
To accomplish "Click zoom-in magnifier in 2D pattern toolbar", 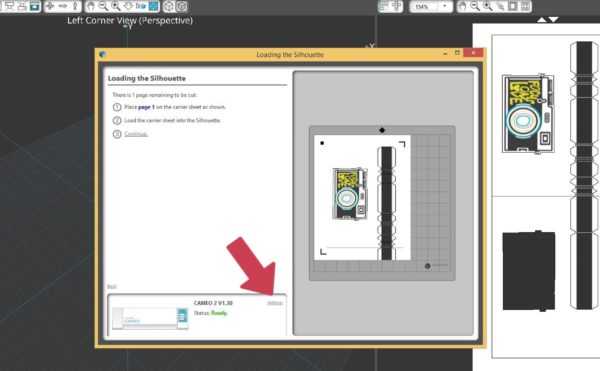I will pyautogui.click(x=488, y=6).
